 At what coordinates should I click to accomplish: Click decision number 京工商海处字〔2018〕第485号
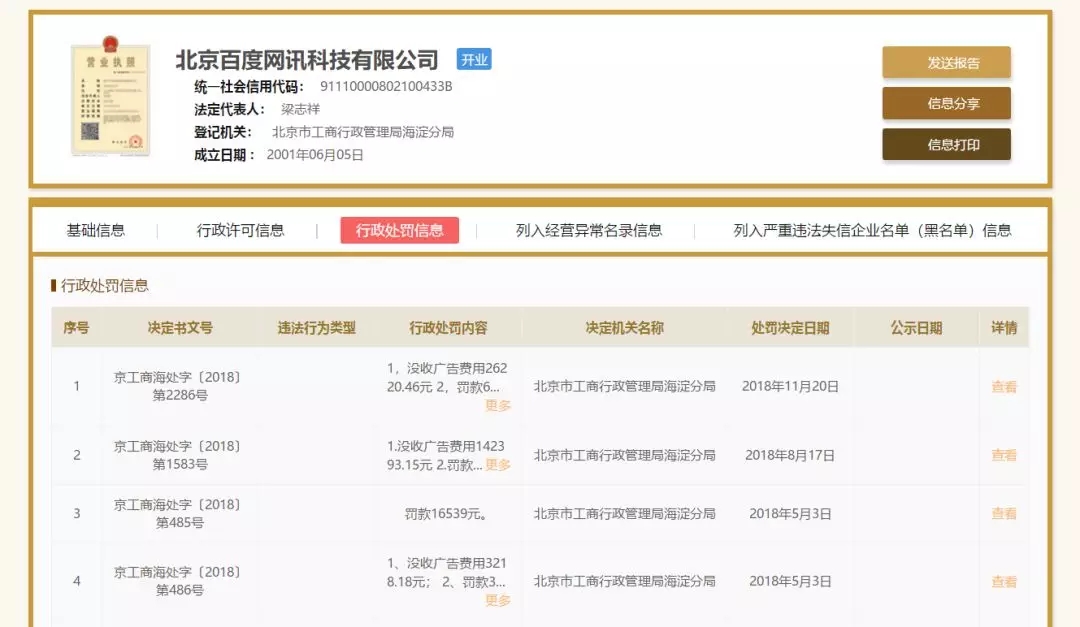pos(179,513)
